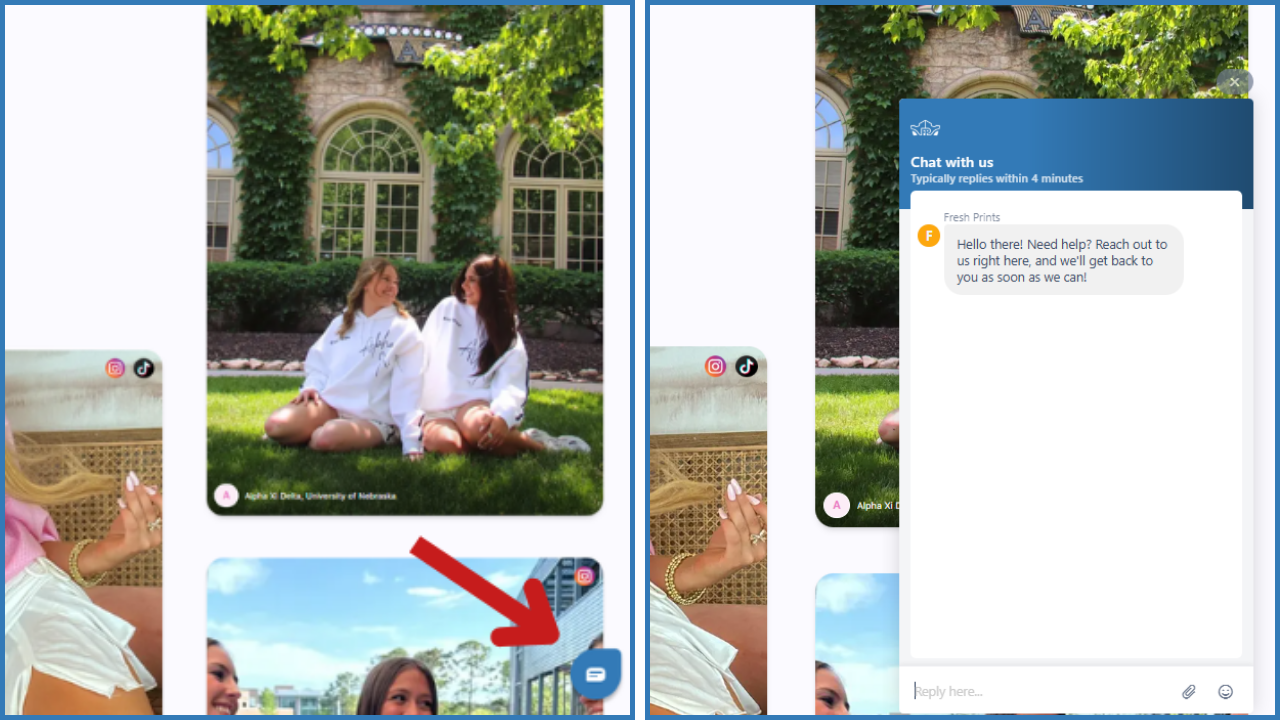
Task: Click the 'Chat with us' header title
Action: pos(952,162)
